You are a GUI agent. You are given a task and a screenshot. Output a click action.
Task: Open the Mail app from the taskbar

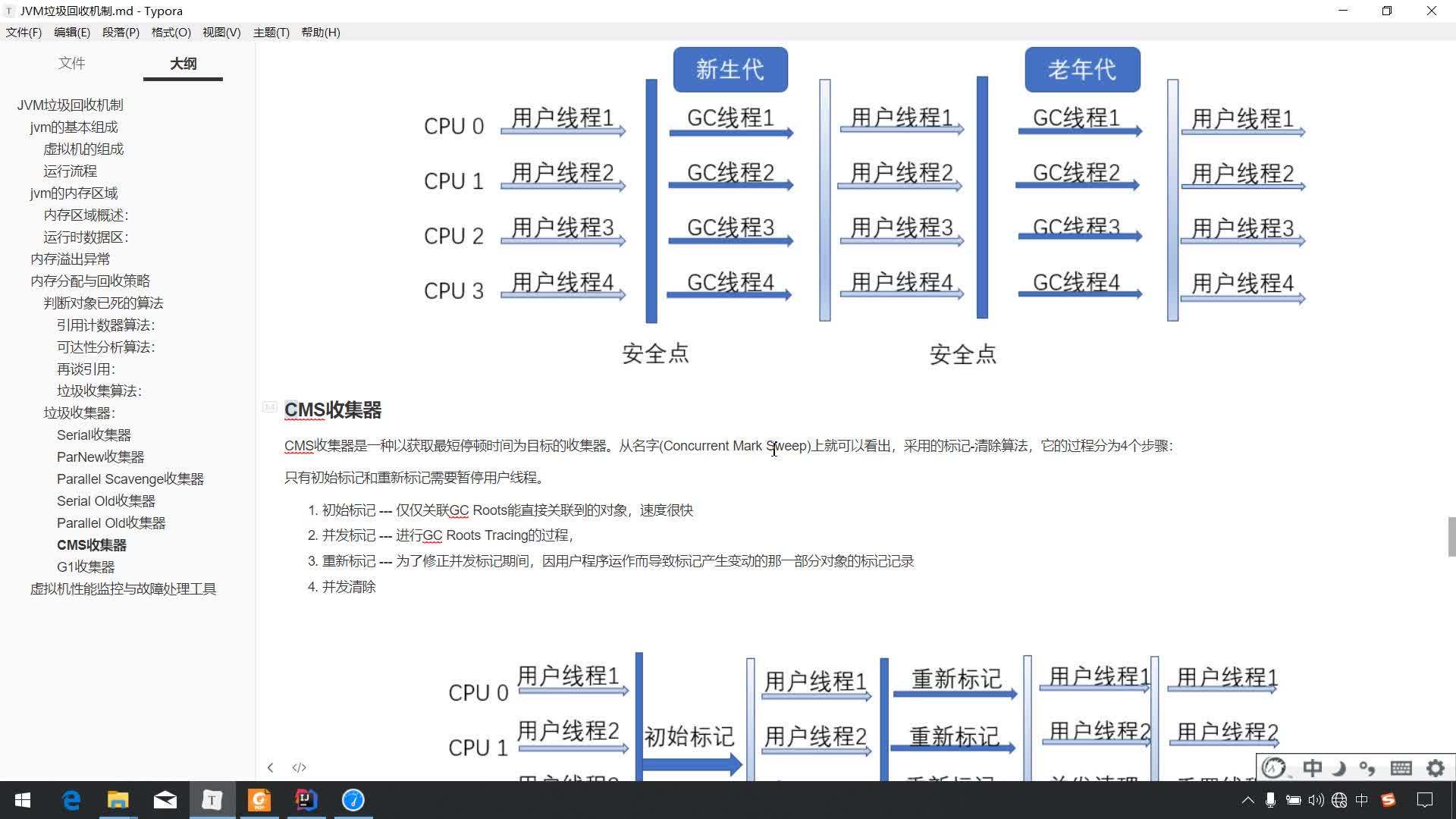(165, 799)
